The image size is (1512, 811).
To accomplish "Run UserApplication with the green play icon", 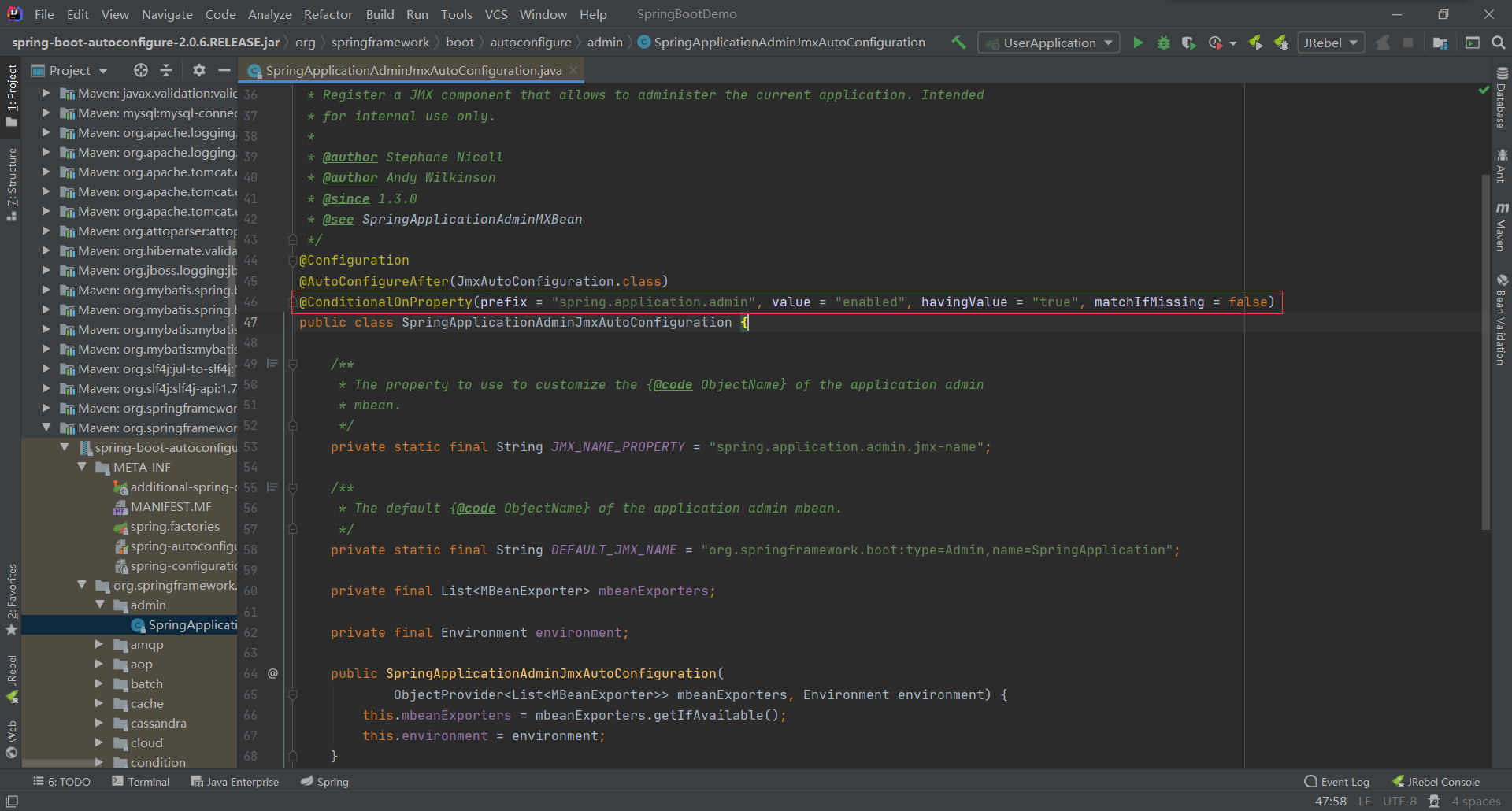I will coord(1138,43).
